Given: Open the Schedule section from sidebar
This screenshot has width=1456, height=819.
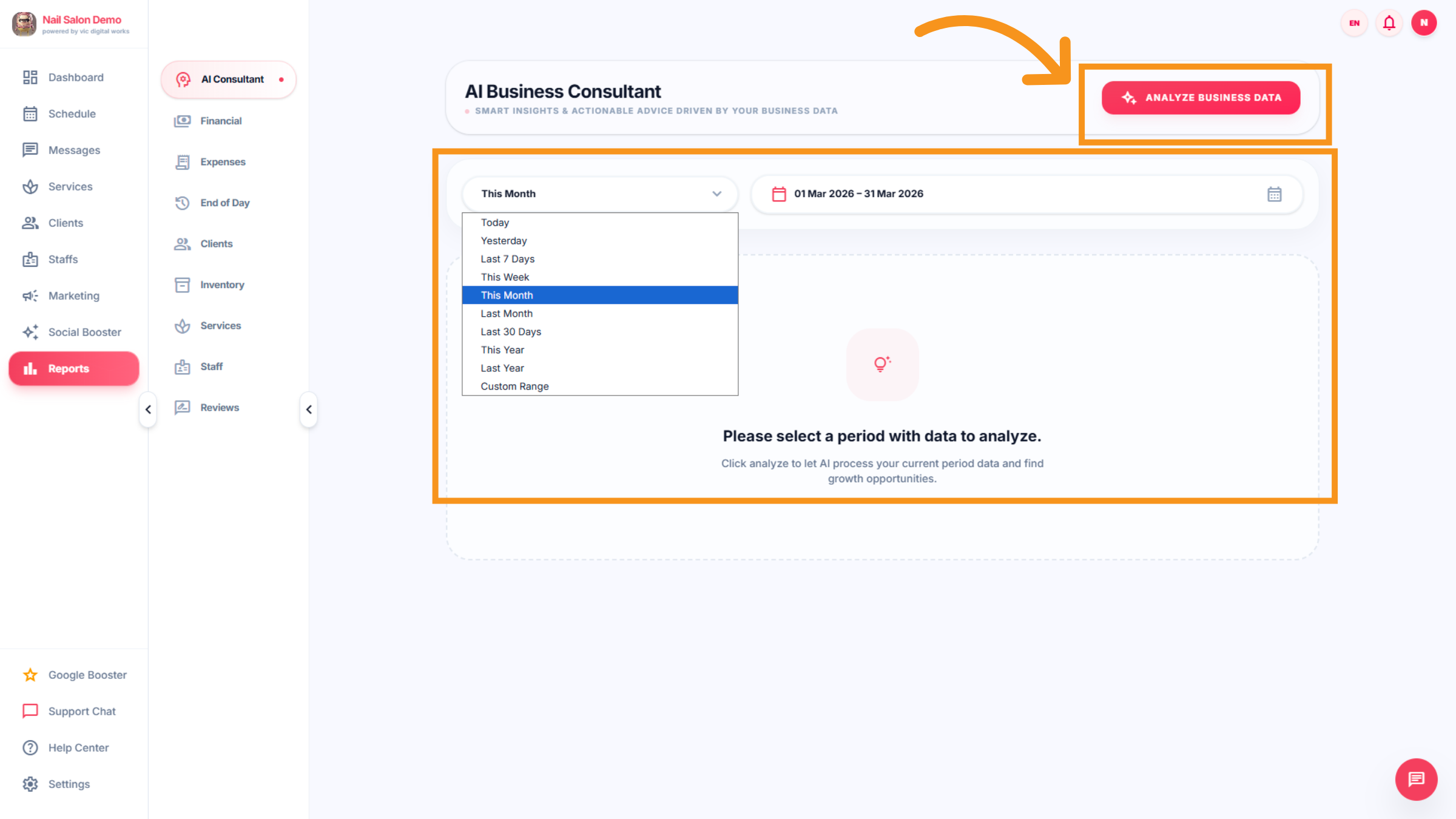Looking at the screenshot, I should pos(72,113).
